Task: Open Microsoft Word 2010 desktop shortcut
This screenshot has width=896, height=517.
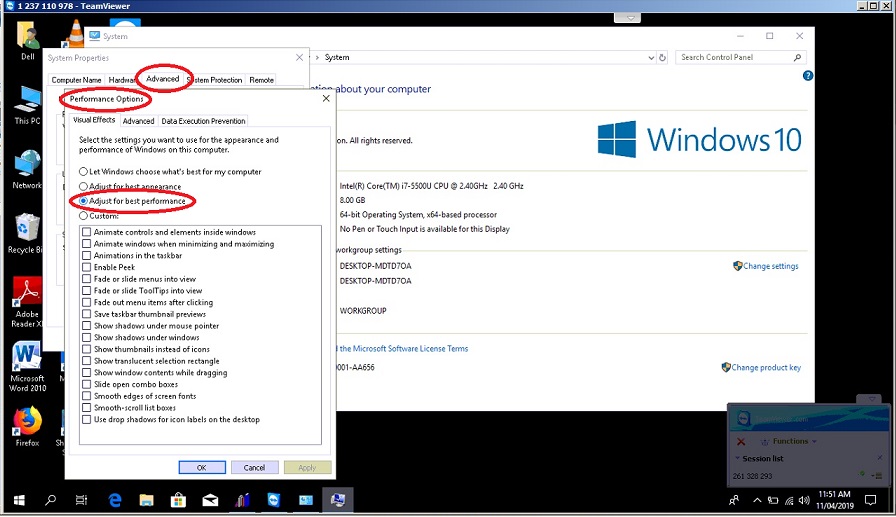Action: click(27, 360)
